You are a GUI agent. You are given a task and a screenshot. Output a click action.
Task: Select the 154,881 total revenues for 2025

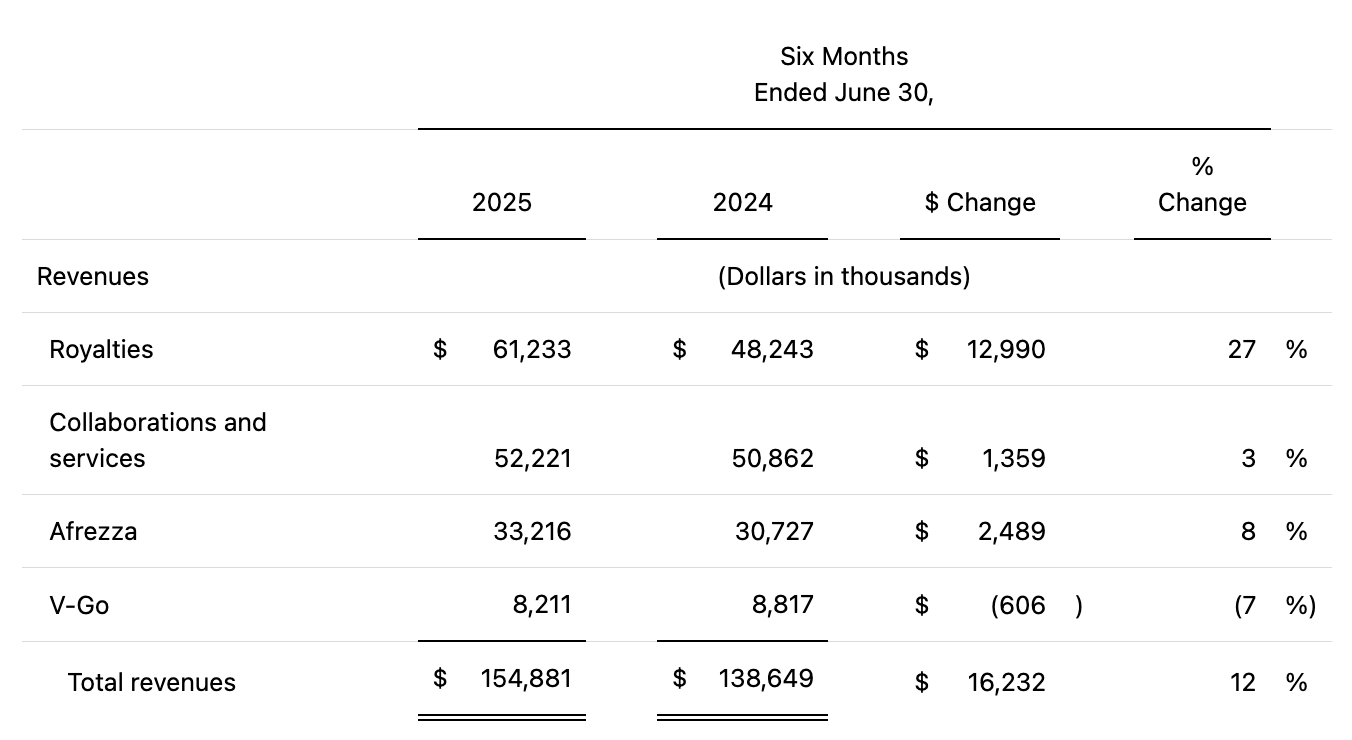(x=527, y=678)
